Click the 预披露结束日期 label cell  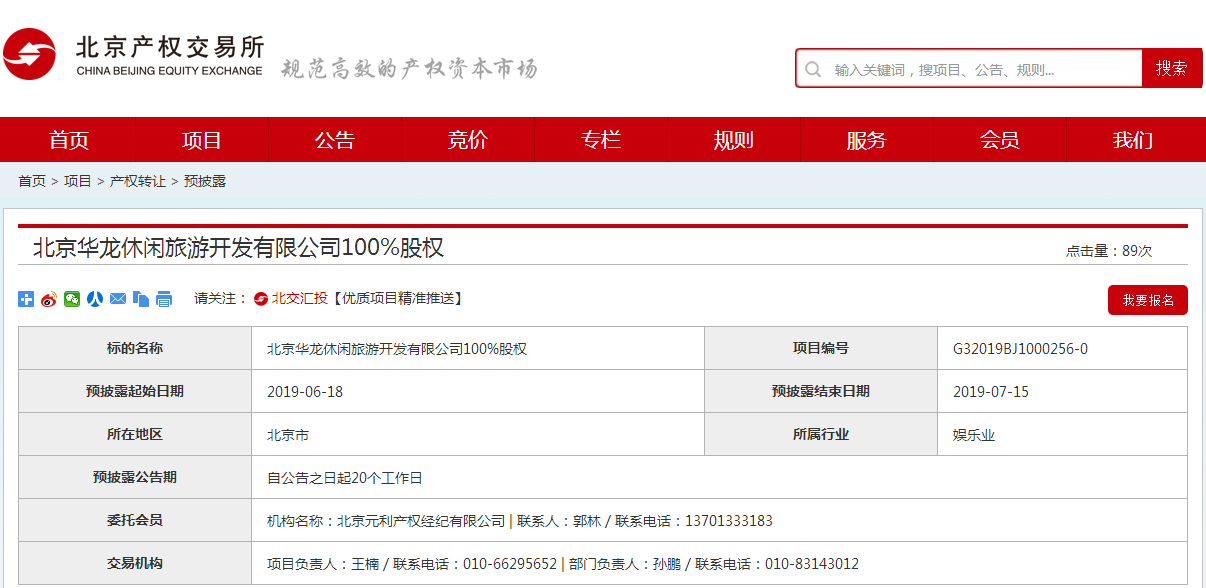coord(821,392)
